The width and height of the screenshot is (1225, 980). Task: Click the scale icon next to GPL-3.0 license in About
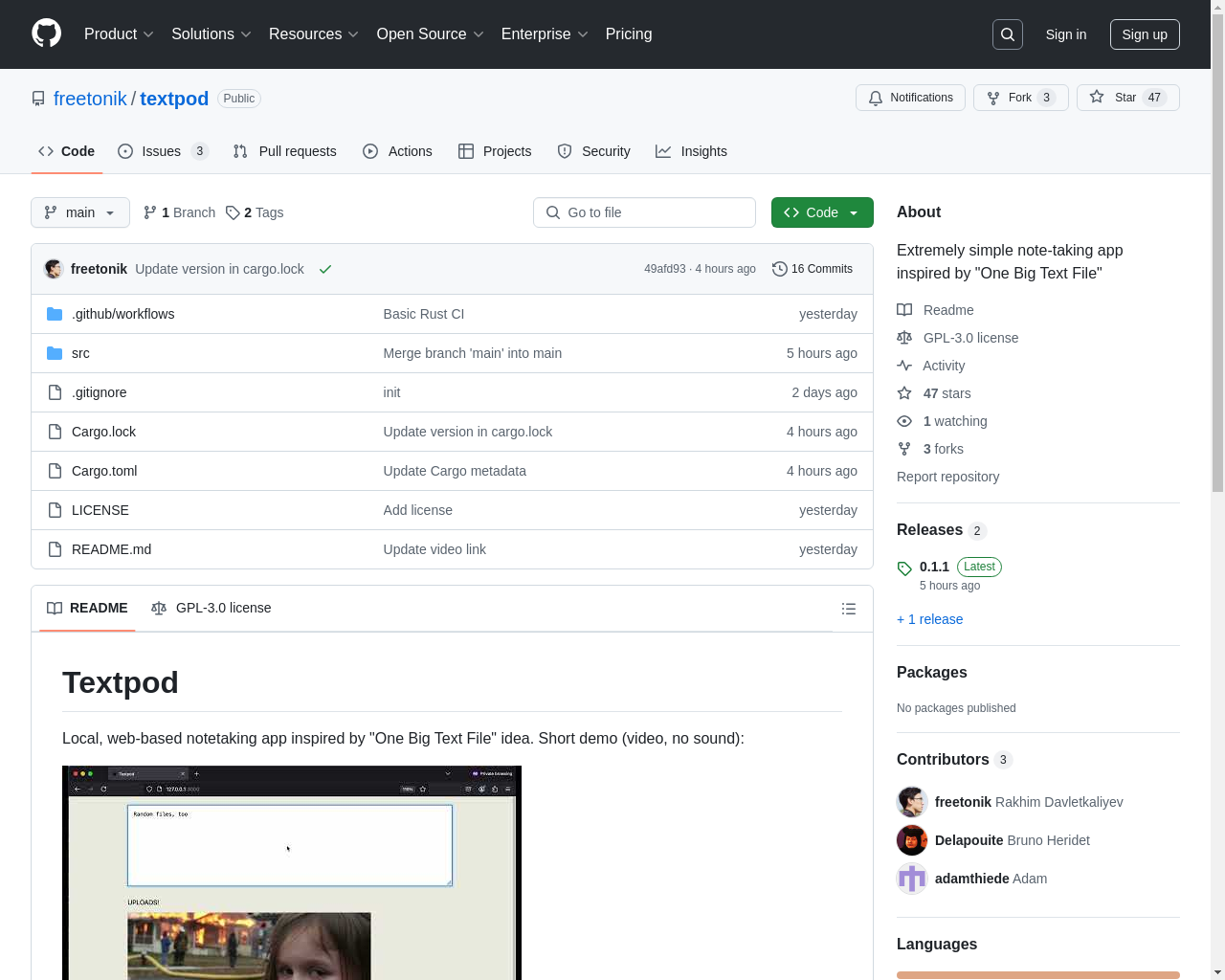pyautogui.click(x=904, y=338)
